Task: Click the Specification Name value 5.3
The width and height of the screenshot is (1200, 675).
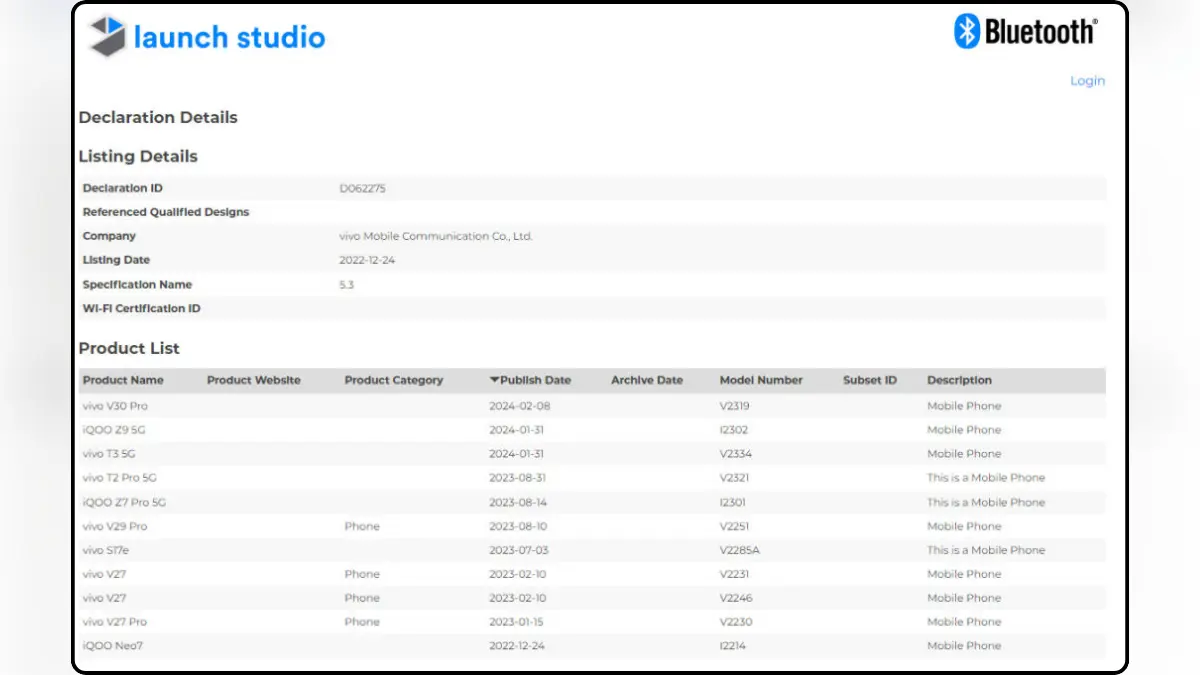Action: pos(347,284)
